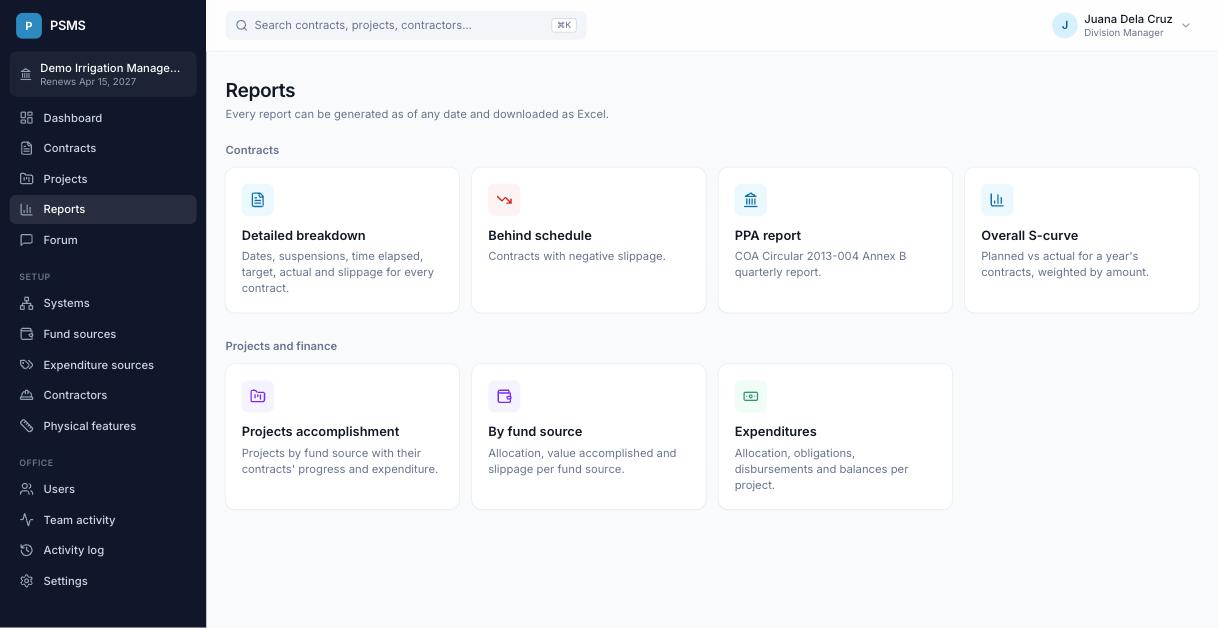
Task: Click the Settings gear icon in sidebar
Action: click(x=27, y=581)
